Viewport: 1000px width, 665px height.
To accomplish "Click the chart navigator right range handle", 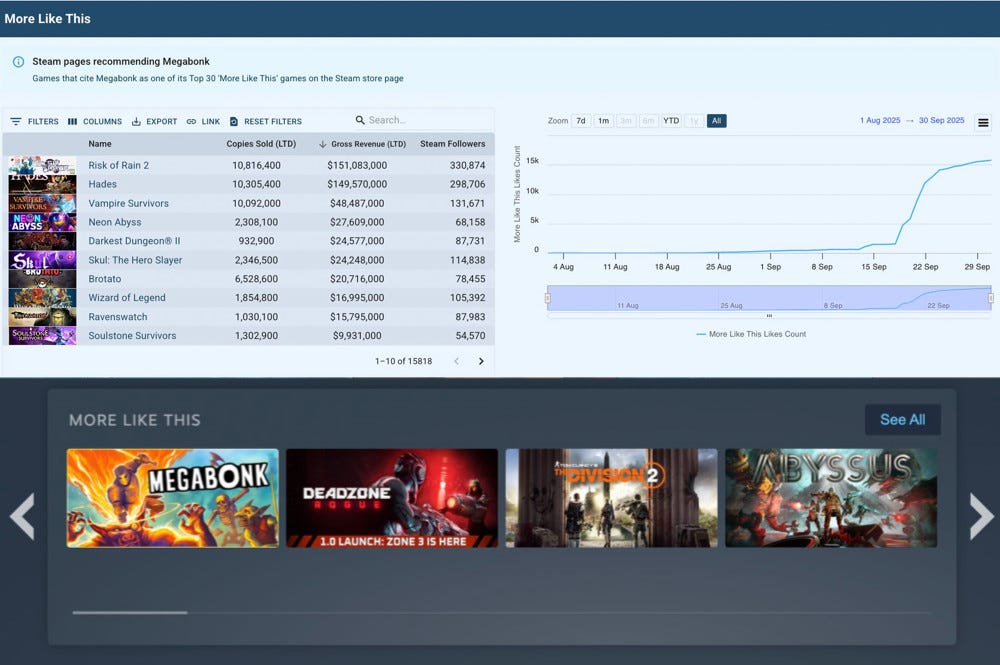I will tap(990, 298).
